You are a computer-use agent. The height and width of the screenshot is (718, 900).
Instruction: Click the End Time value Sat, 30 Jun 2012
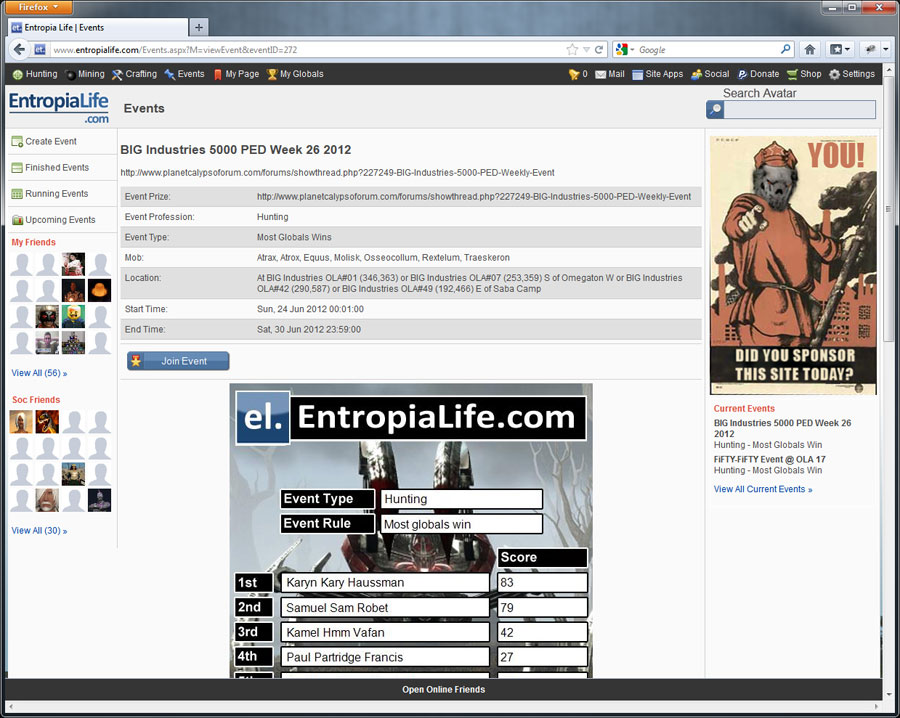309,329
